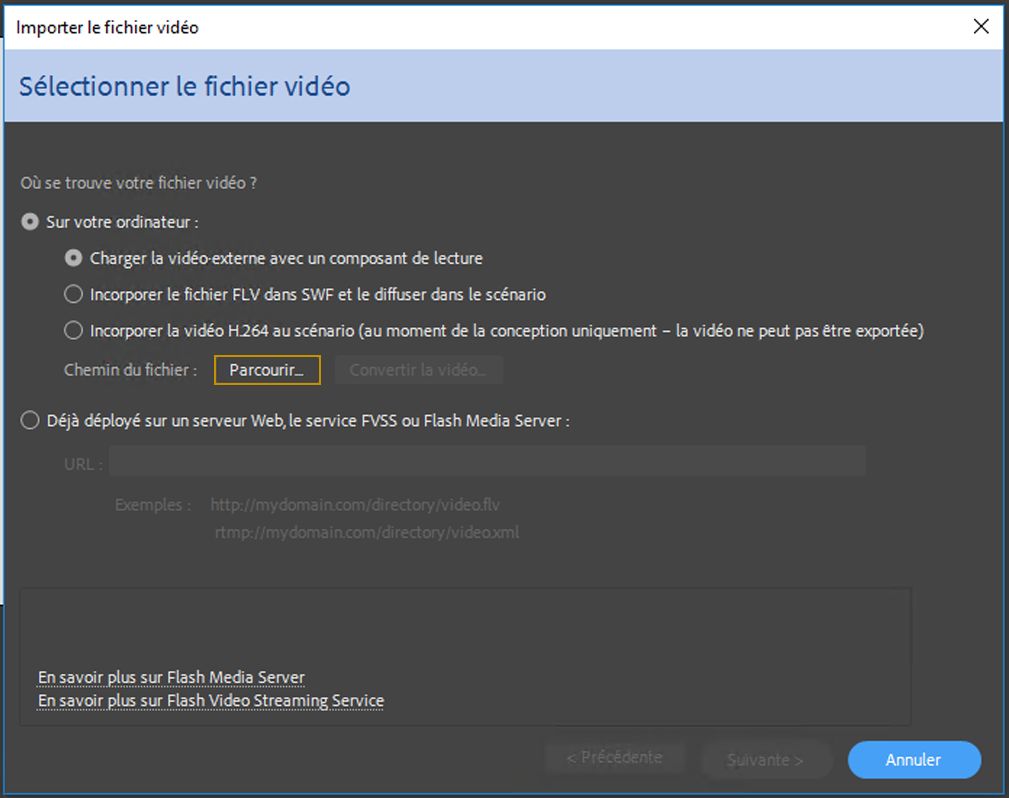The height and width of the screenshot is (798, 1009).
Task: Click the Parcourir... browse button
Action: (266, 370)
